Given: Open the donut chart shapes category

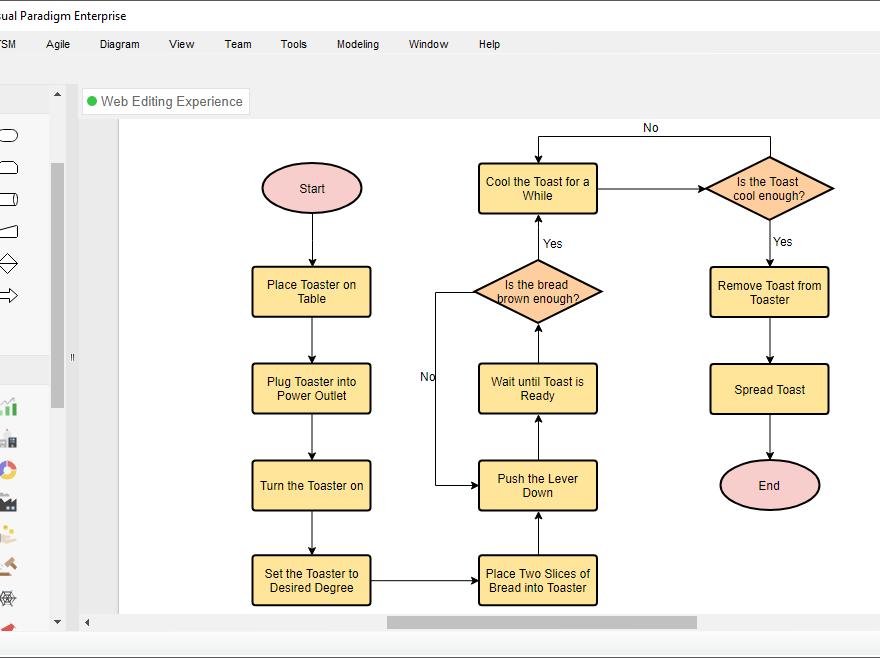Looking at the screenshot, I should tap(8, 469).
